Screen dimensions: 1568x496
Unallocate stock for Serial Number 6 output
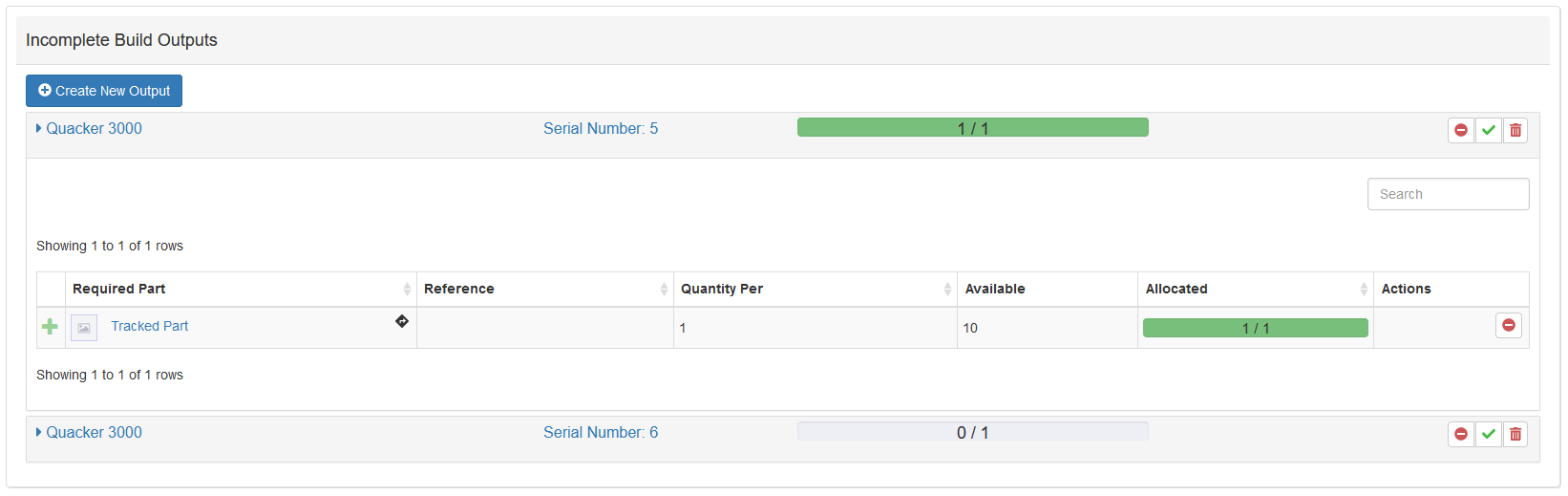(1460, 434)
